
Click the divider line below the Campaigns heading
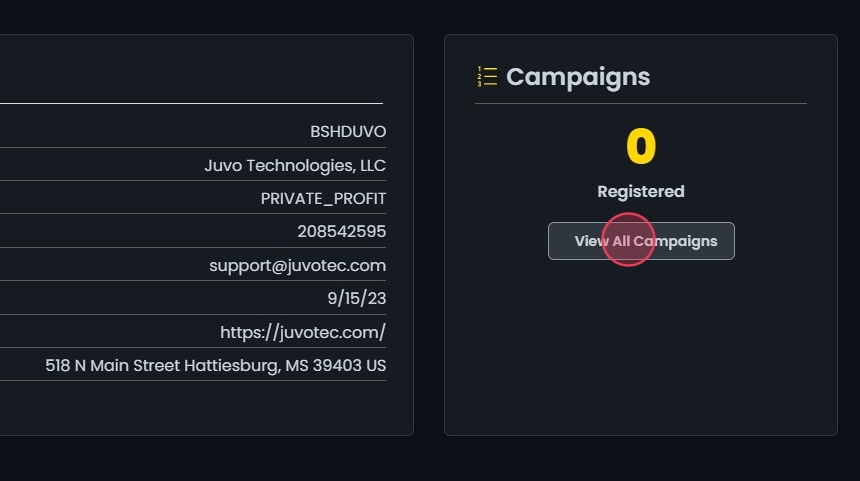641,103
